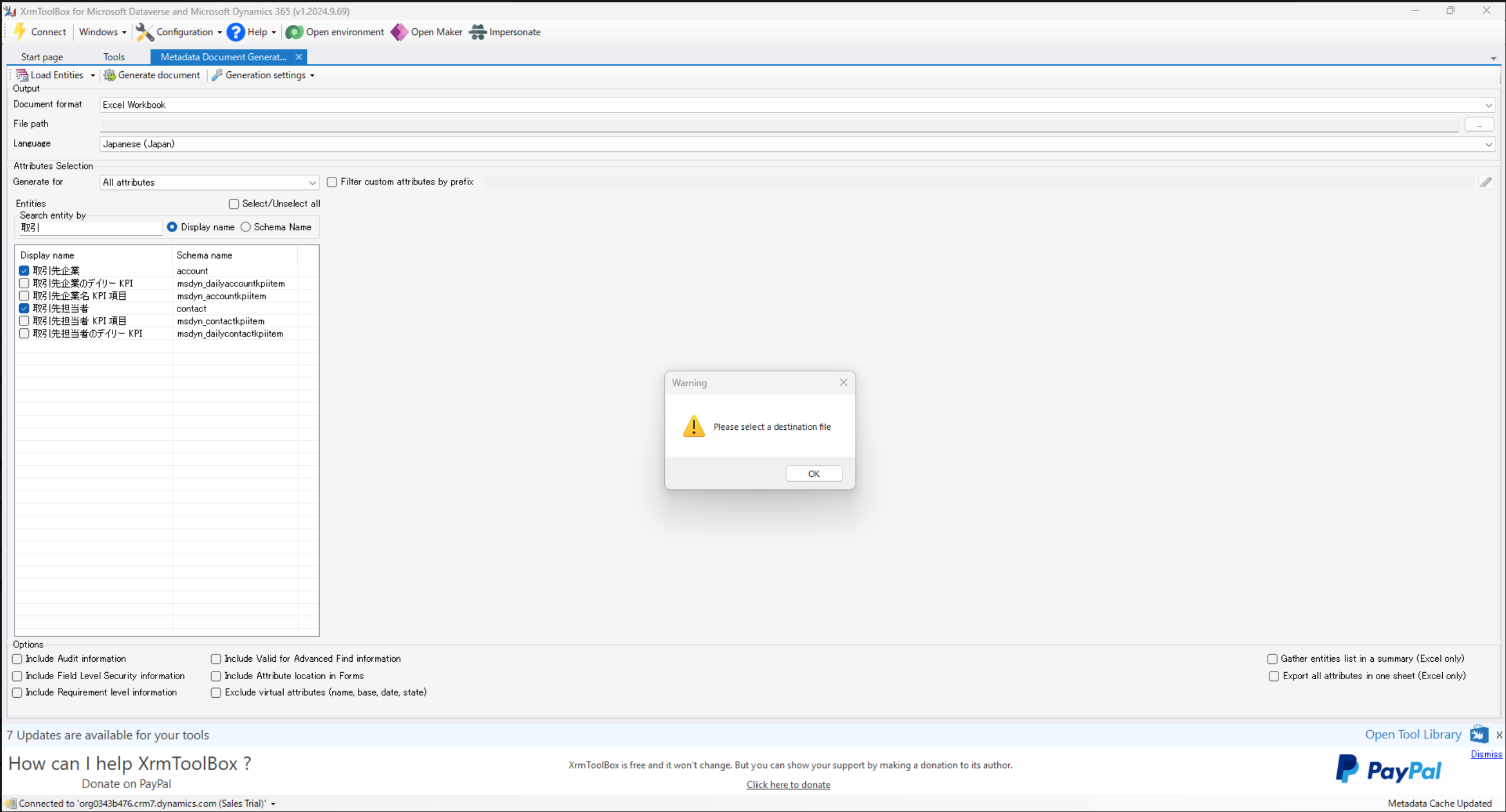Expand the Help dropdown arrow
The height and width of the screenshot is (812, 1506).
click(274, 32)
